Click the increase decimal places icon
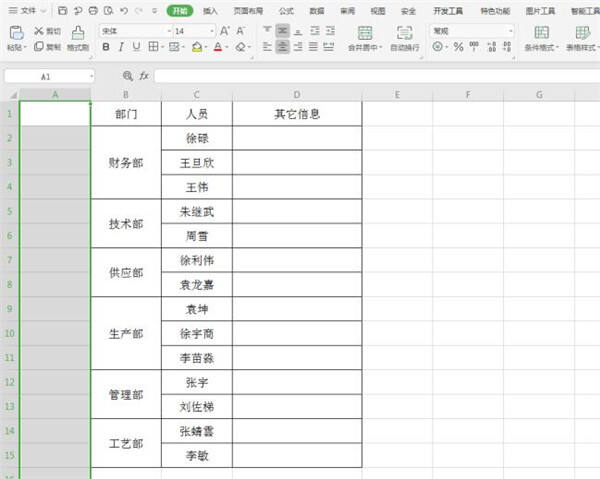The image size is (600, 479). click(x=492, y=47)
